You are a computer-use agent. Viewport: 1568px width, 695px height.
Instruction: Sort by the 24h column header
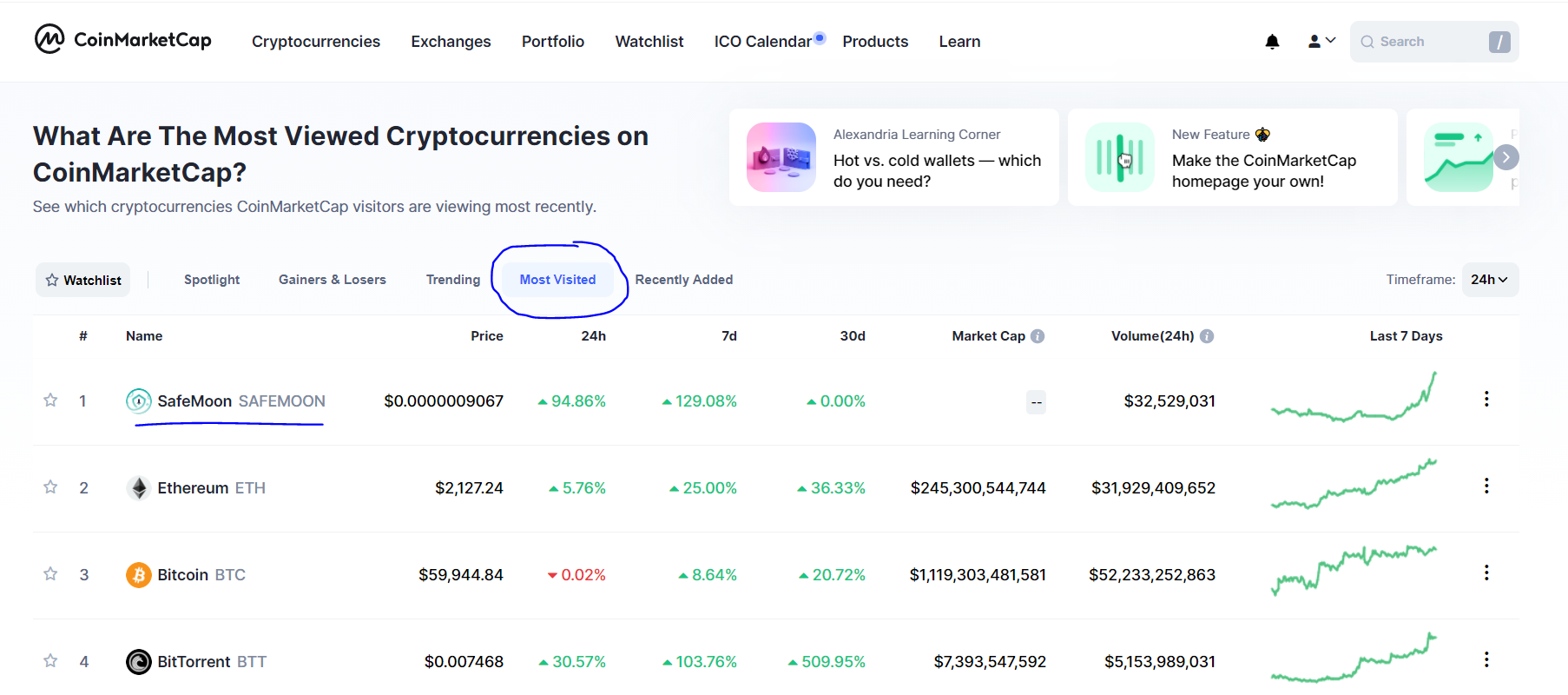[x=594, y=336]
